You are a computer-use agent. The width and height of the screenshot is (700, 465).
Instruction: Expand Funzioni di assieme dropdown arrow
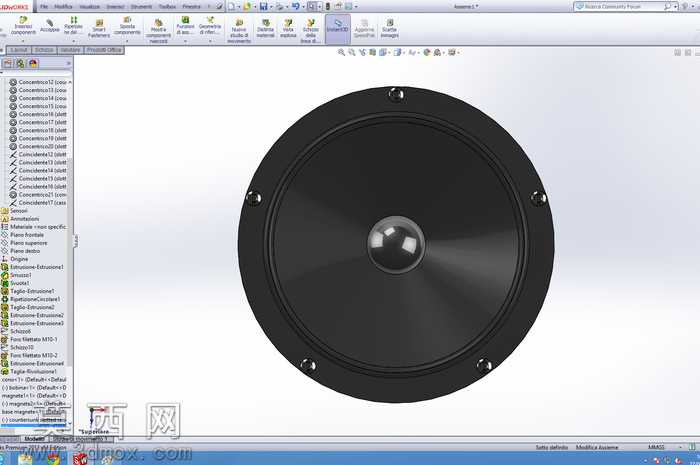pyautogui.click(x=185, y=41)
